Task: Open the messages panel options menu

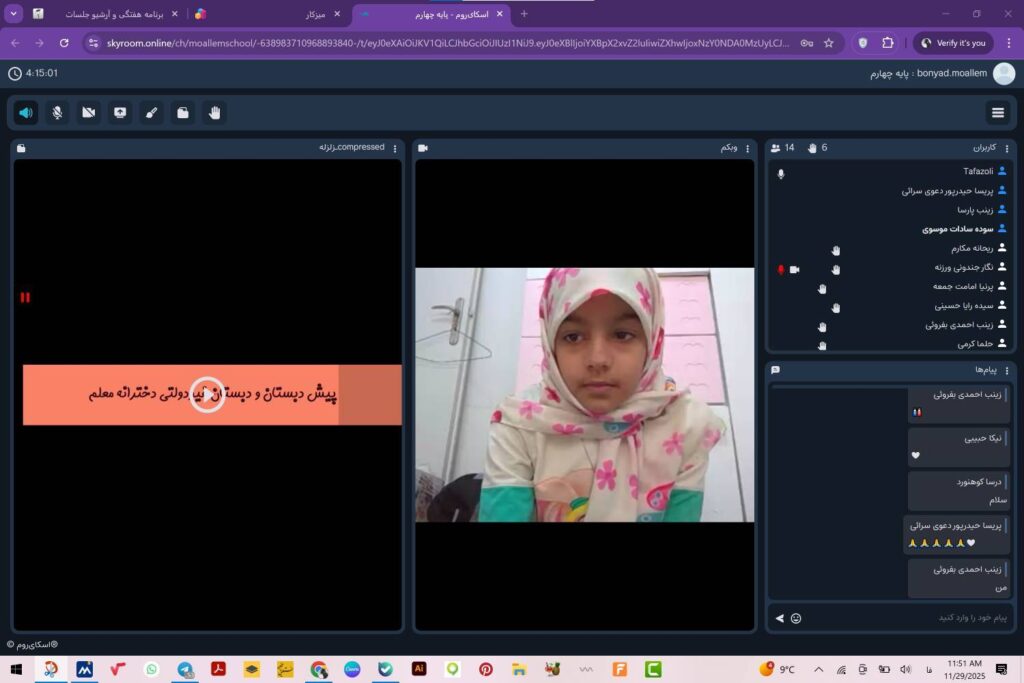Action: tap(1007, 370)
